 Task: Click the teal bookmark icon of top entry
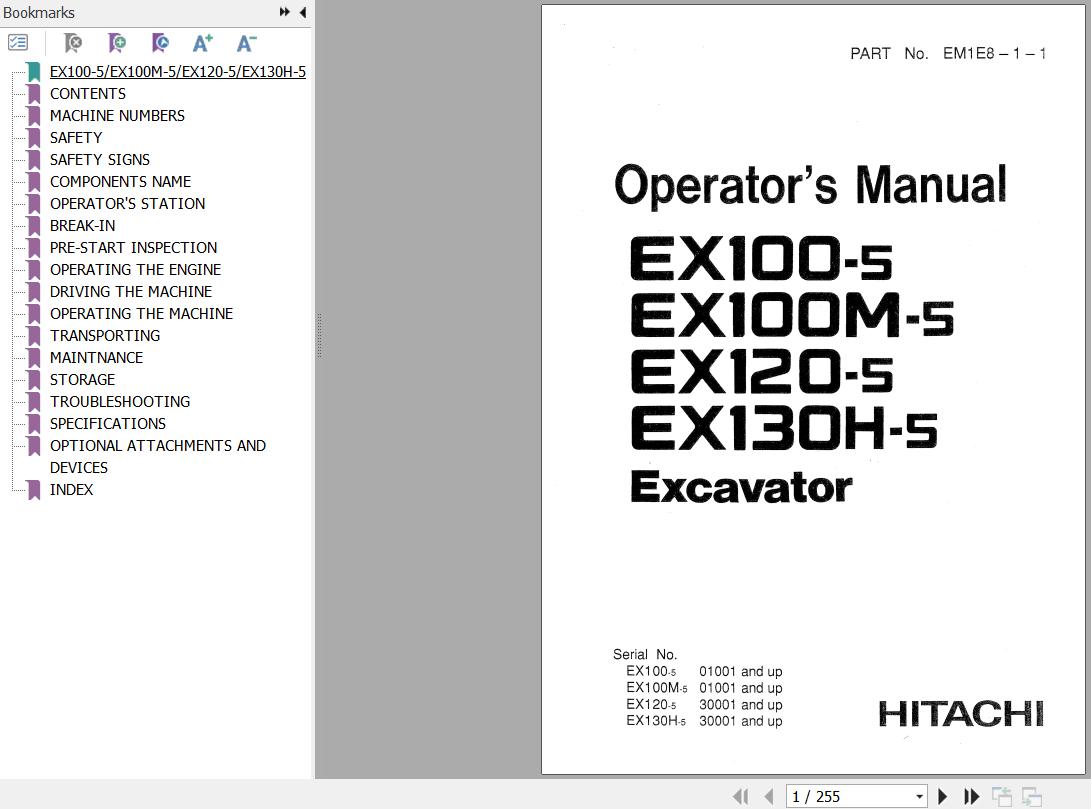pyautogui.click(x=33, y=72)
